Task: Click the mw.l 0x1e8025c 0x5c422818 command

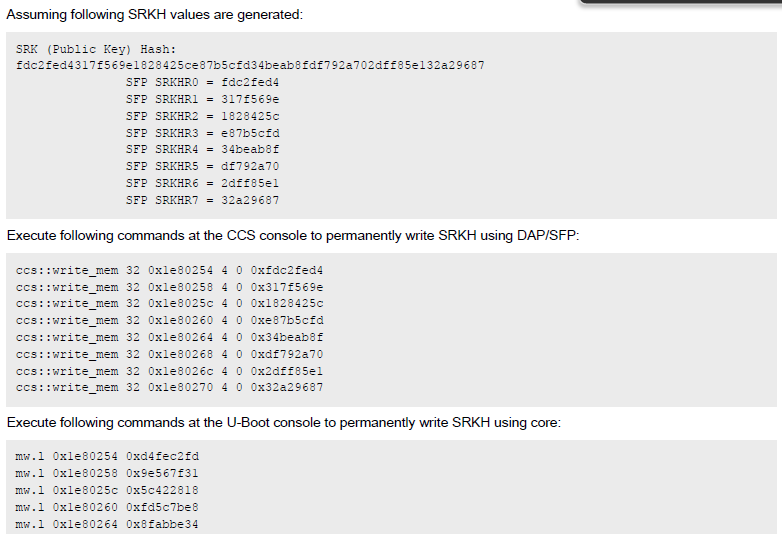Action: click(107, 490)
